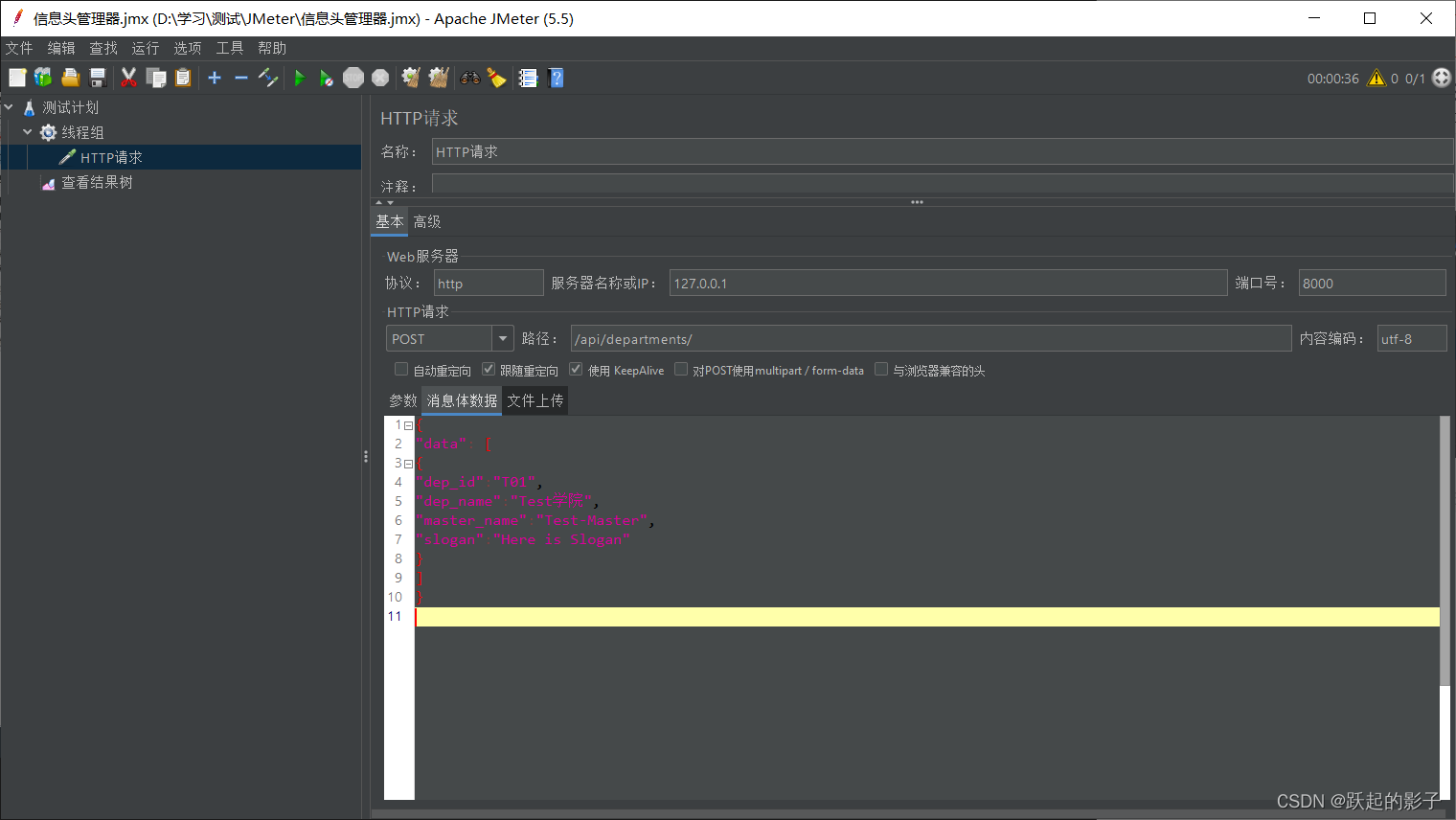The width and height of the screenshot is (1456, 820).
Task: Open the 工具 menu
Action: 230,48
